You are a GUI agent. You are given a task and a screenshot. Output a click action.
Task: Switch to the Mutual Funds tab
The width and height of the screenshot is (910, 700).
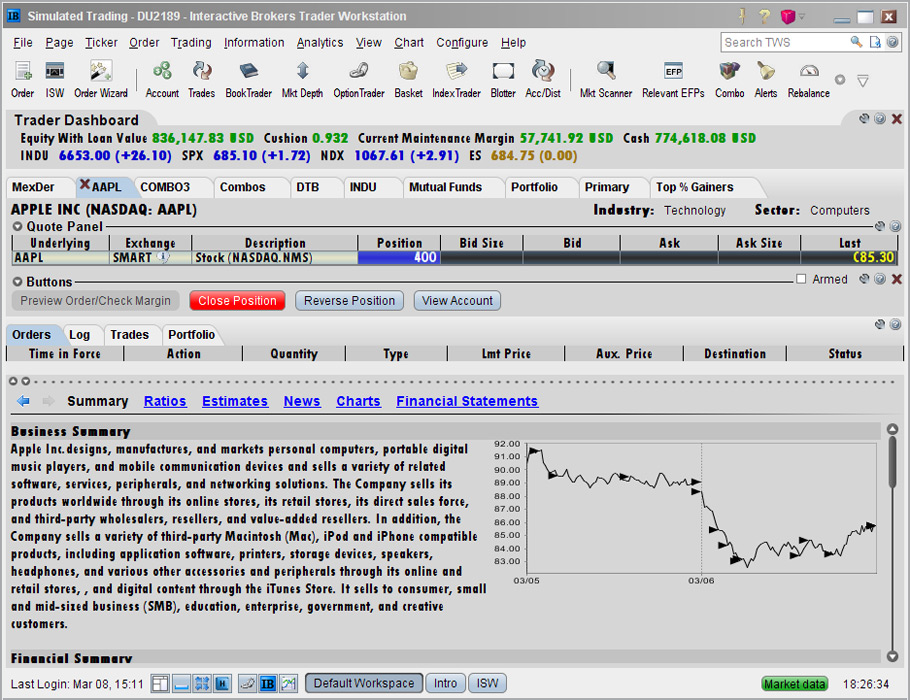pos(445,187)
